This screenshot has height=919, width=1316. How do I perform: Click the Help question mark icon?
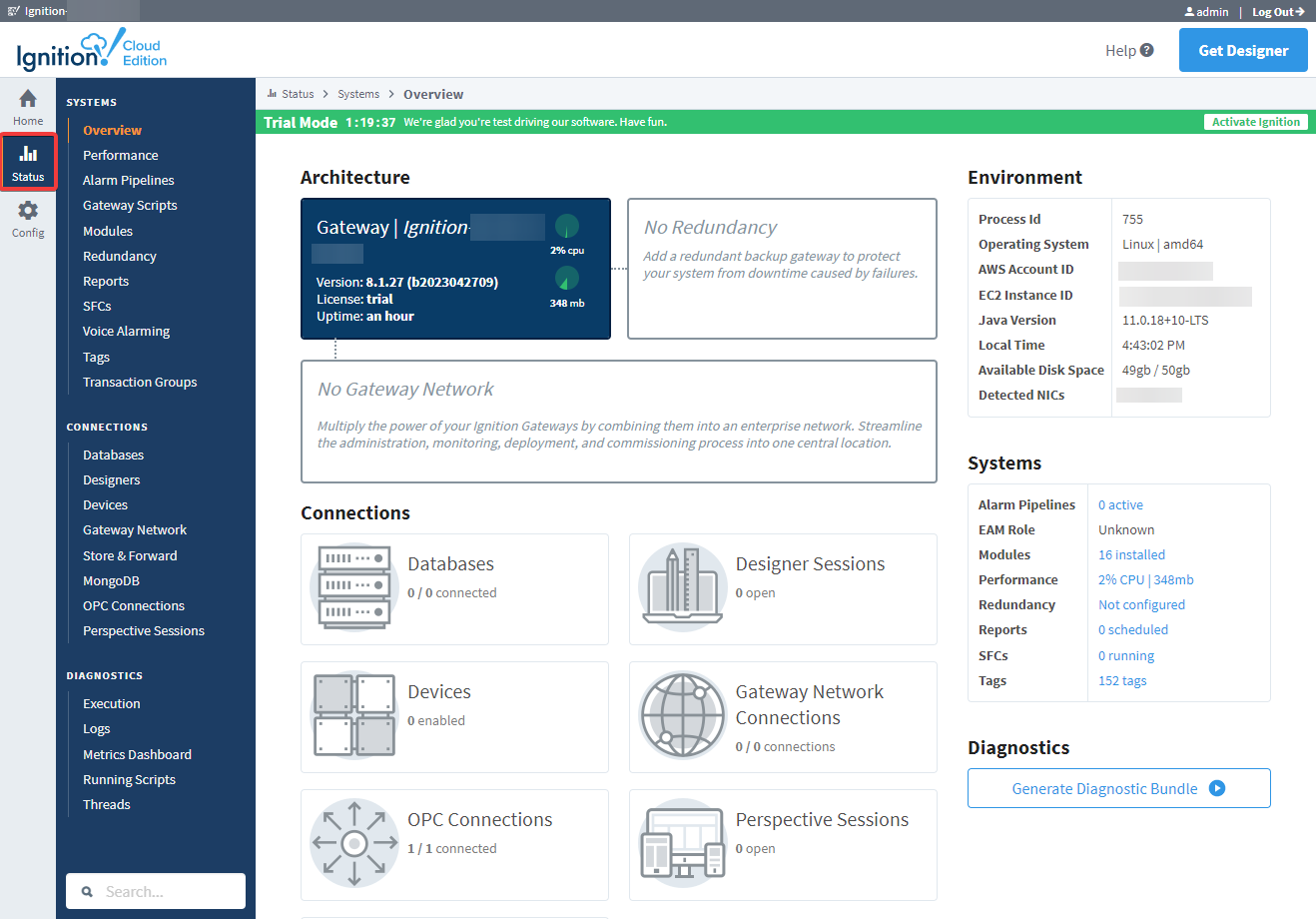pyautogui.click(x=1146, y=50)
